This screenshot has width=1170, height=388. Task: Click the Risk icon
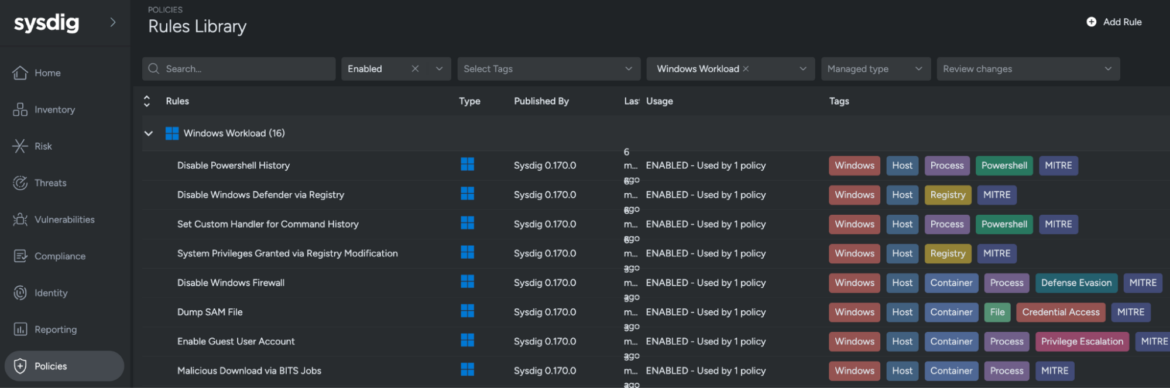click(x=20, y=146)
